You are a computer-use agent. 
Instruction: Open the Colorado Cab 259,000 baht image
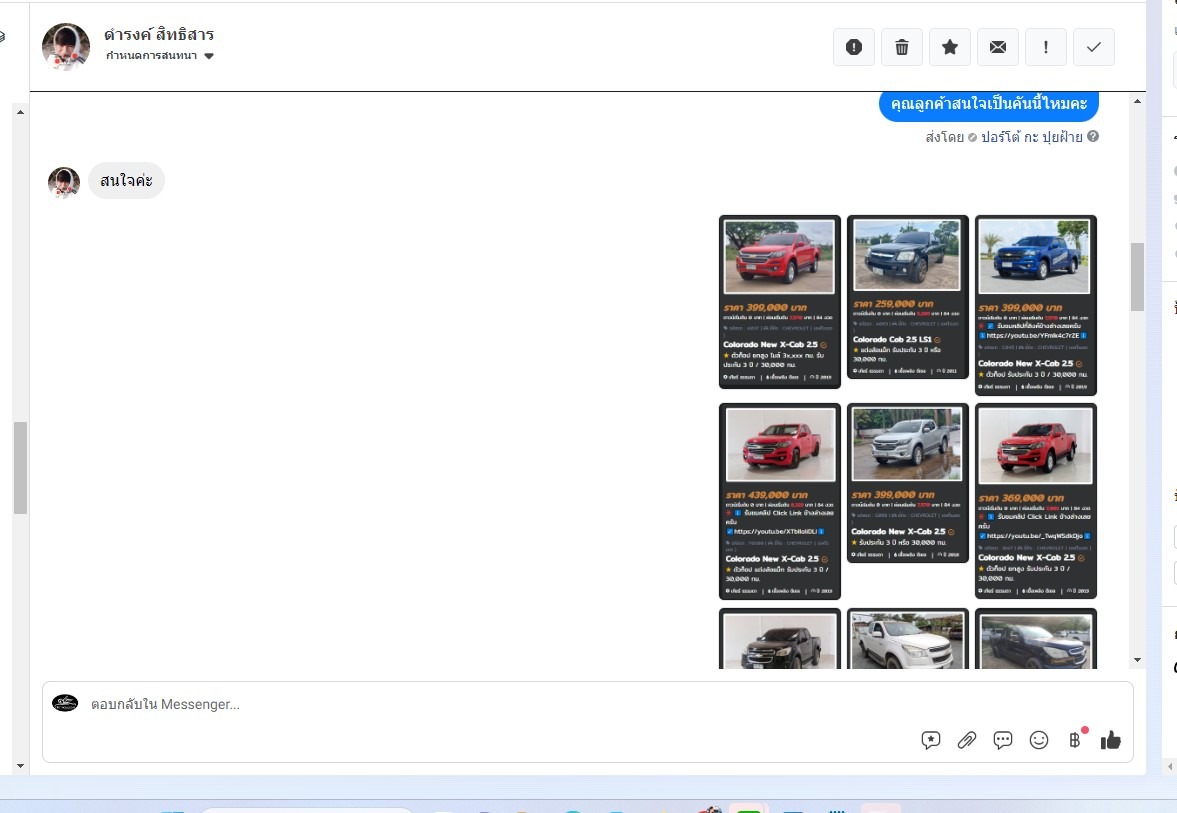click(907, 255)
